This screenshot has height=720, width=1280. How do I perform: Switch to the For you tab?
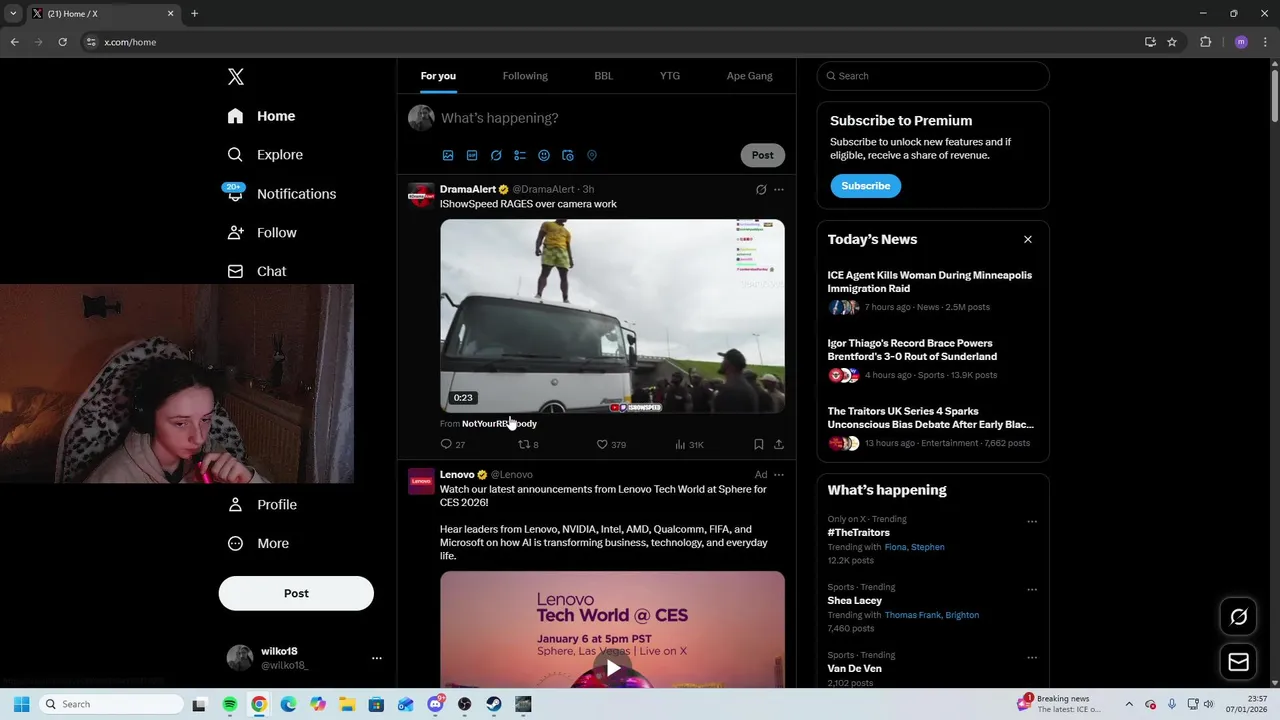(x=438, y=76)
